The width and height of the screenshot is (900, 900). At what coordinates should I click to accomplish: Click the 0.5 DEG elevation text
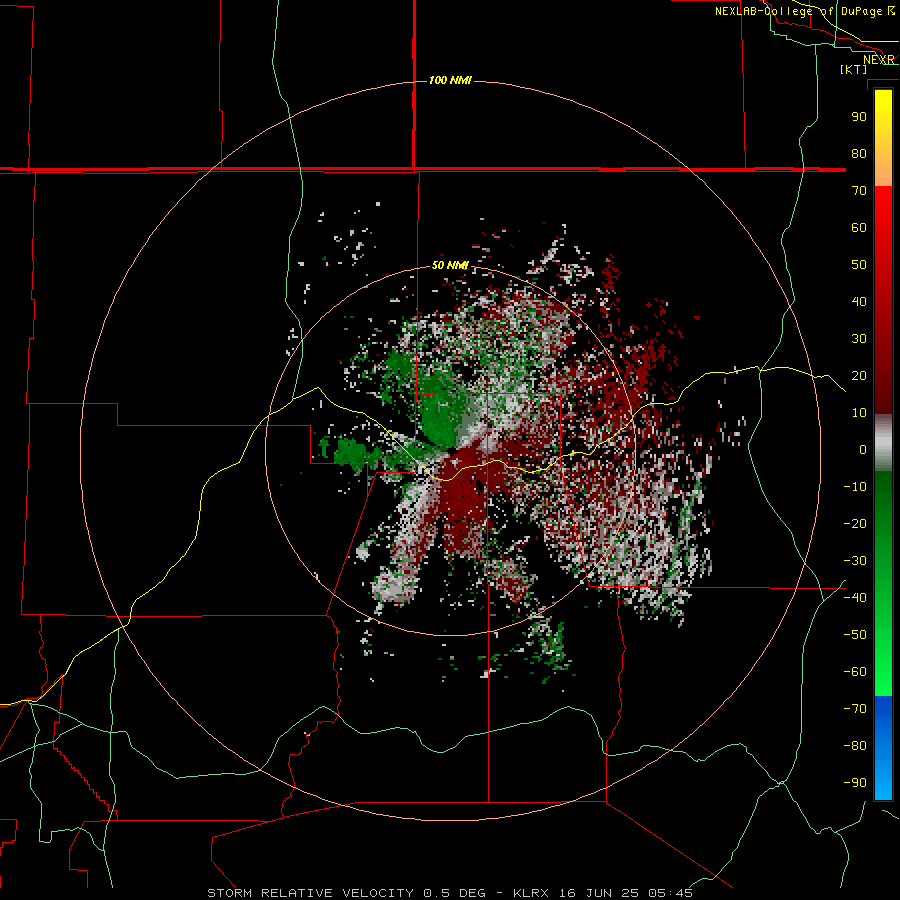coord(455,893)
